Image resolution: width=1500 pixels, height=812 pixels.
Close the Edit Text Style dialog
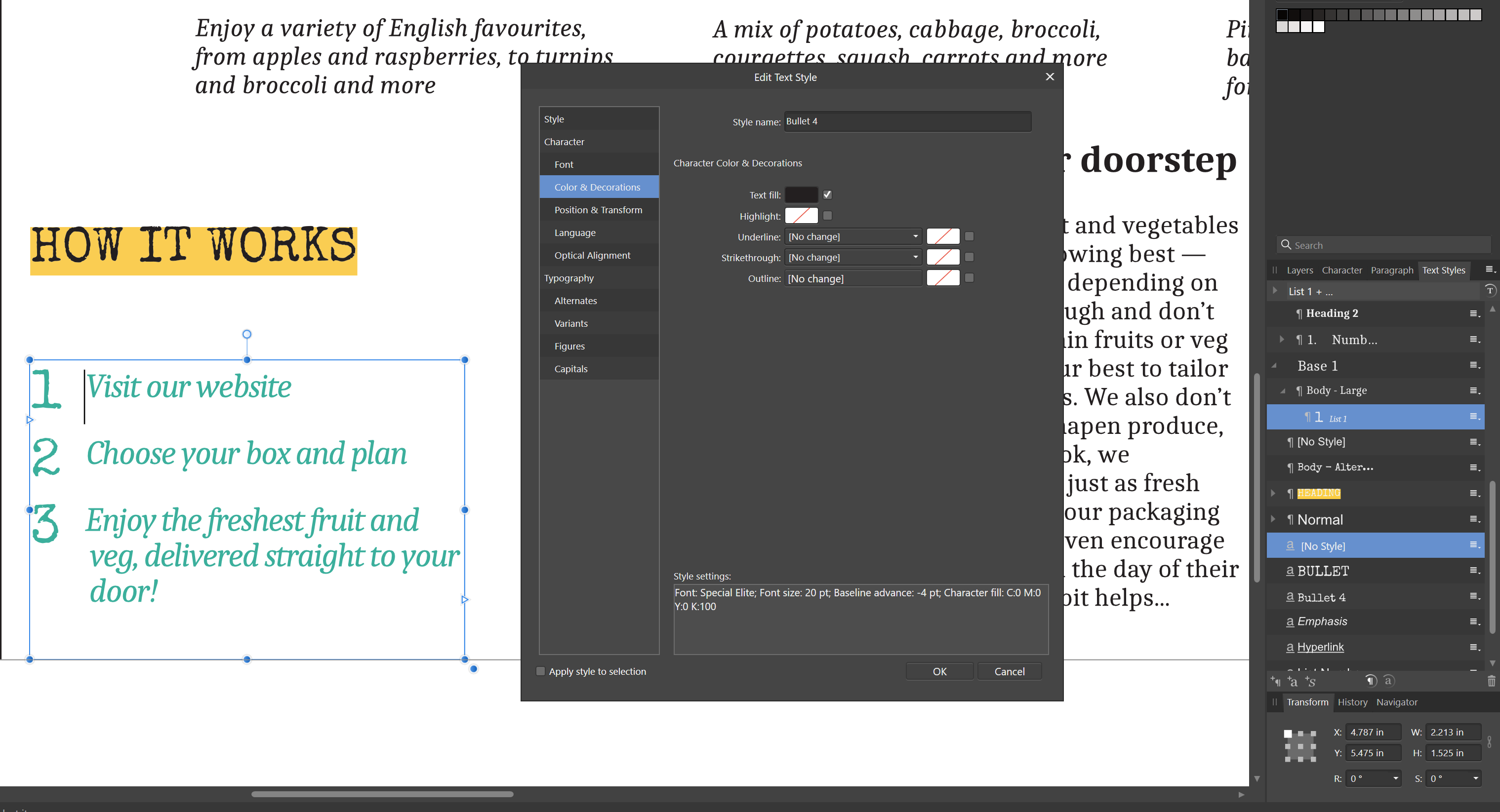point(1049,77)
